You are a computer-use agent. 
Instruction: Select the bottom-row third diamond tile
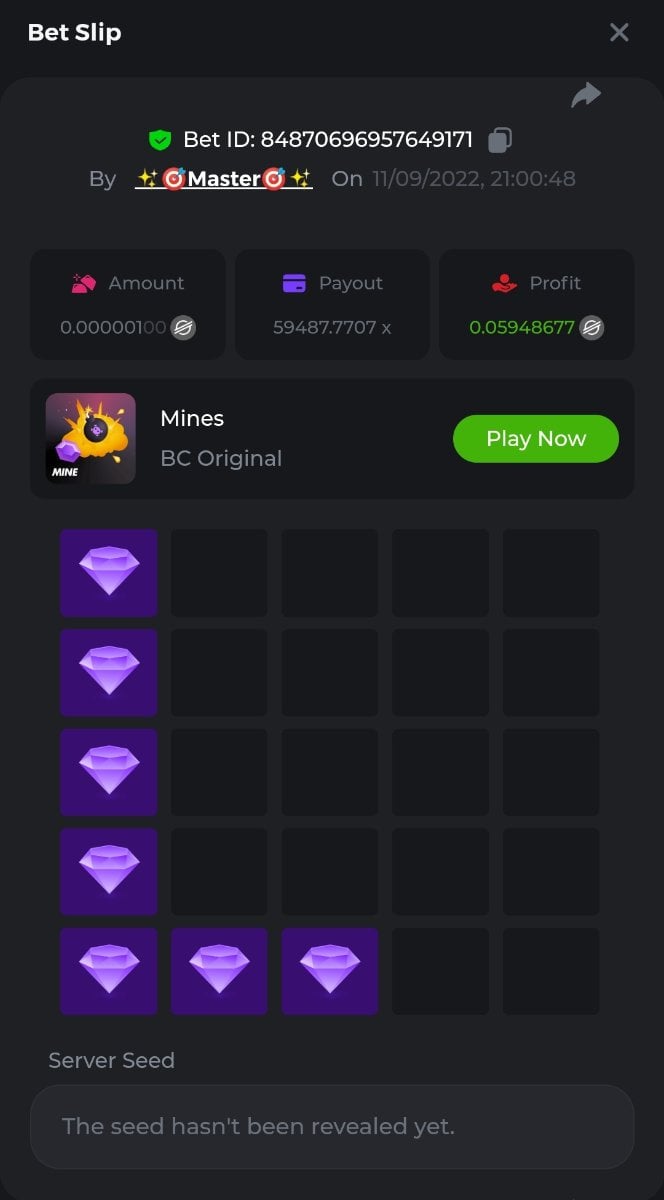pyautogui.click(x=330, y=972)
